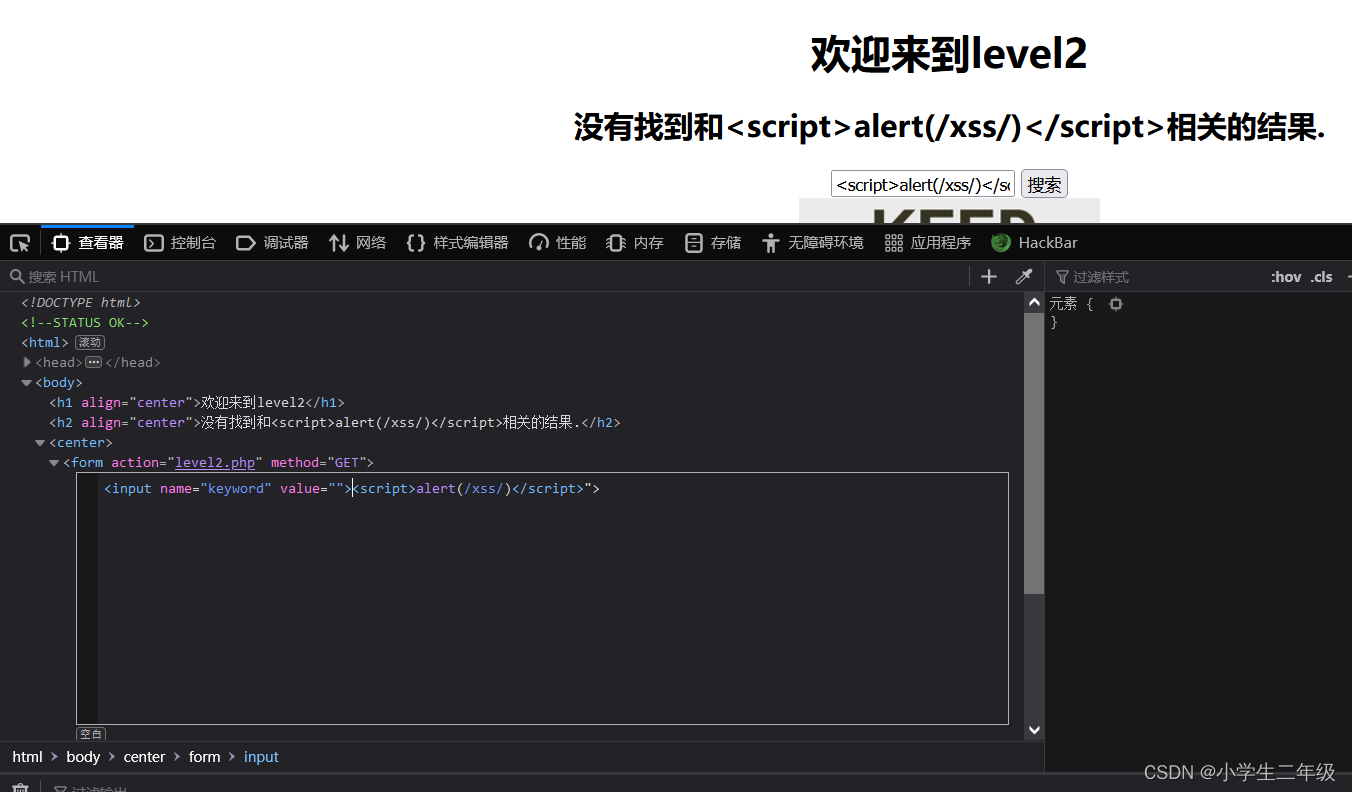The height and width of the screenshot is (792, 1352).
Task: Select the eyedropper color picker icon
Action: tap(1023, 277)
